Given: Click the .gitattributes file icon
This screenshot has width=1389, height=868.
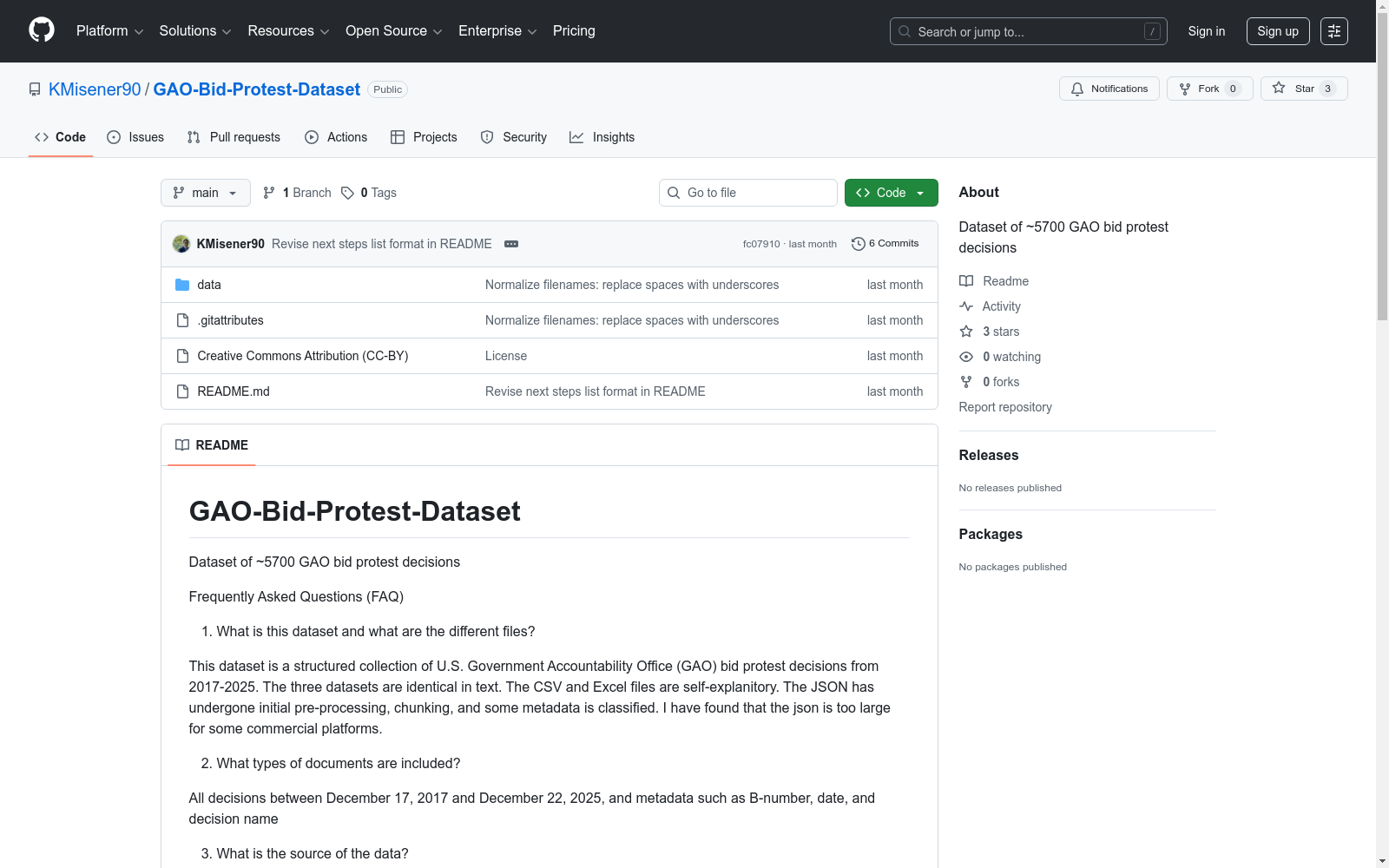Looking at the screenshot, I should click(182, 320).
